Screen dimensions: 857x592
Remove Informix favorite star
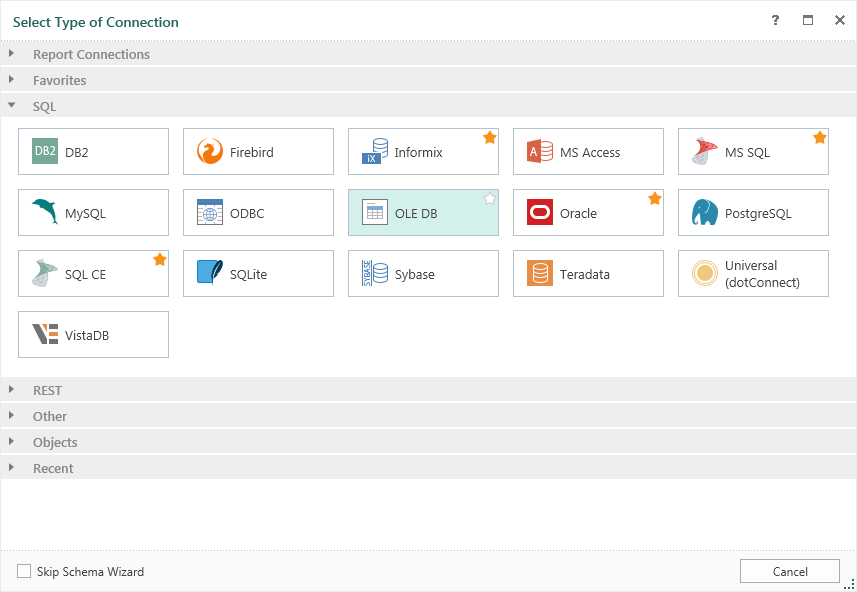click(490, 138)
